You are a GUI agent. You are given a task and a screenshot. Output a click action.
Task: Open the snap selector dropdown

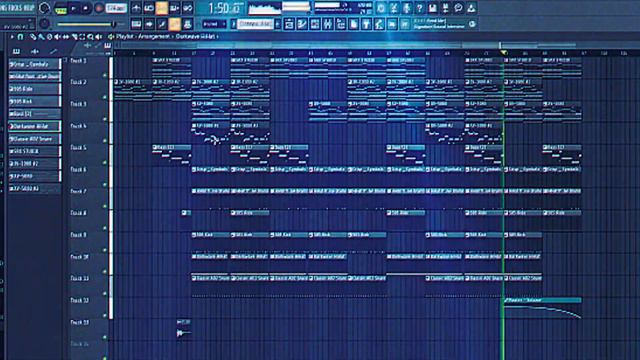214,24
